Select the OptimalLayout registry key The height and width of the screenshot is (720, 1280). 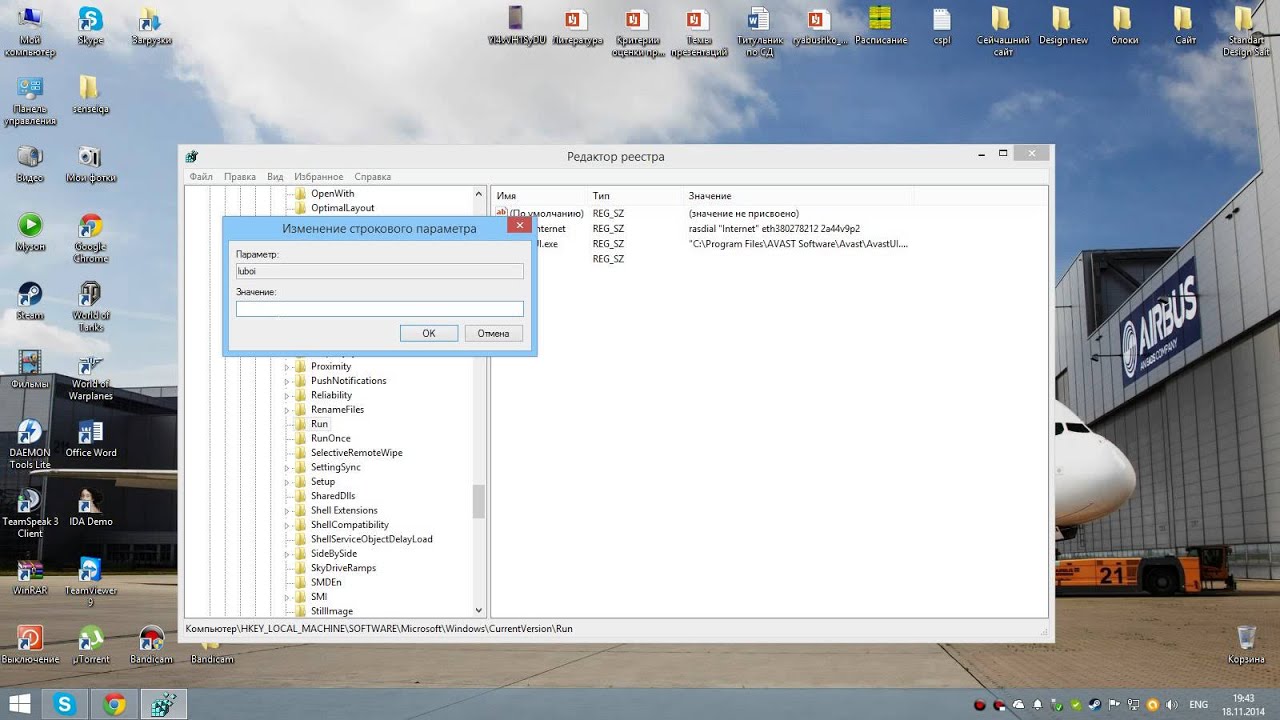[342, 208]
